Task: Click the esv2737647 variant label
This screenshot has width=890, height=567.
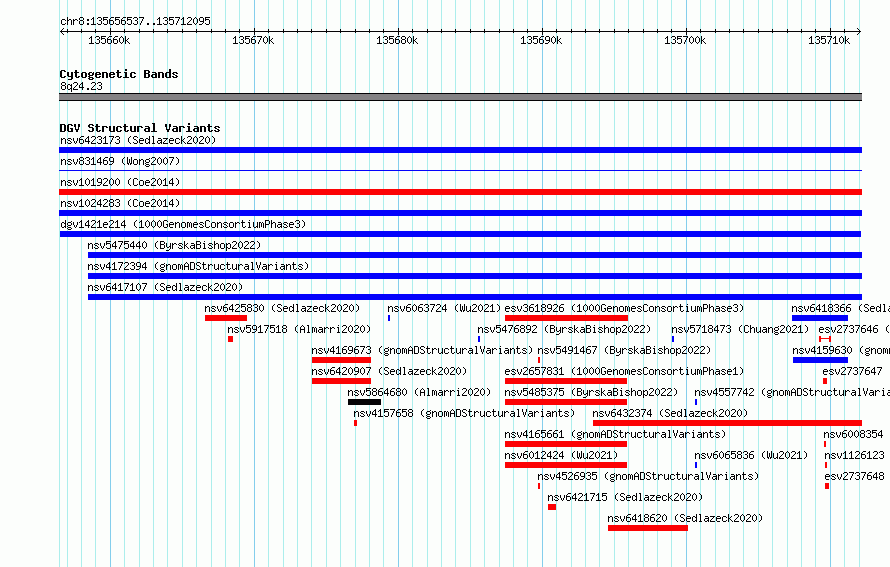Action: [x=852, y=371]
